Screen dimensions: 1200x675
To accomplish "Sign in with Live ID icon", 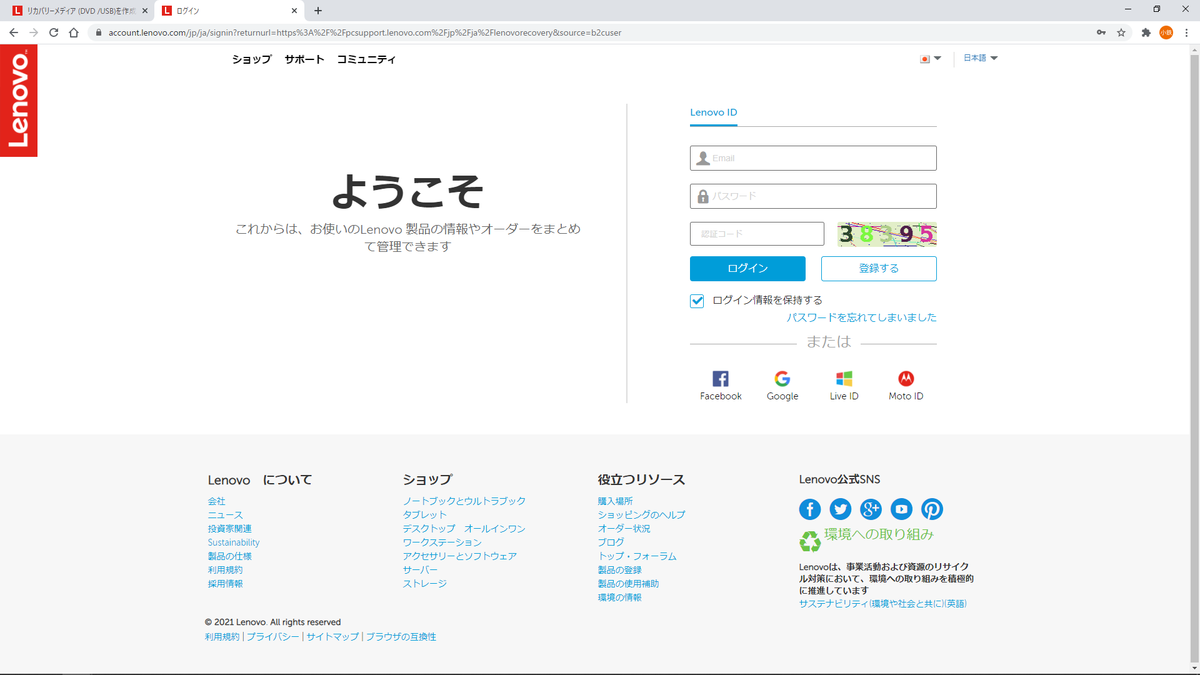I will tap(844, 379).
